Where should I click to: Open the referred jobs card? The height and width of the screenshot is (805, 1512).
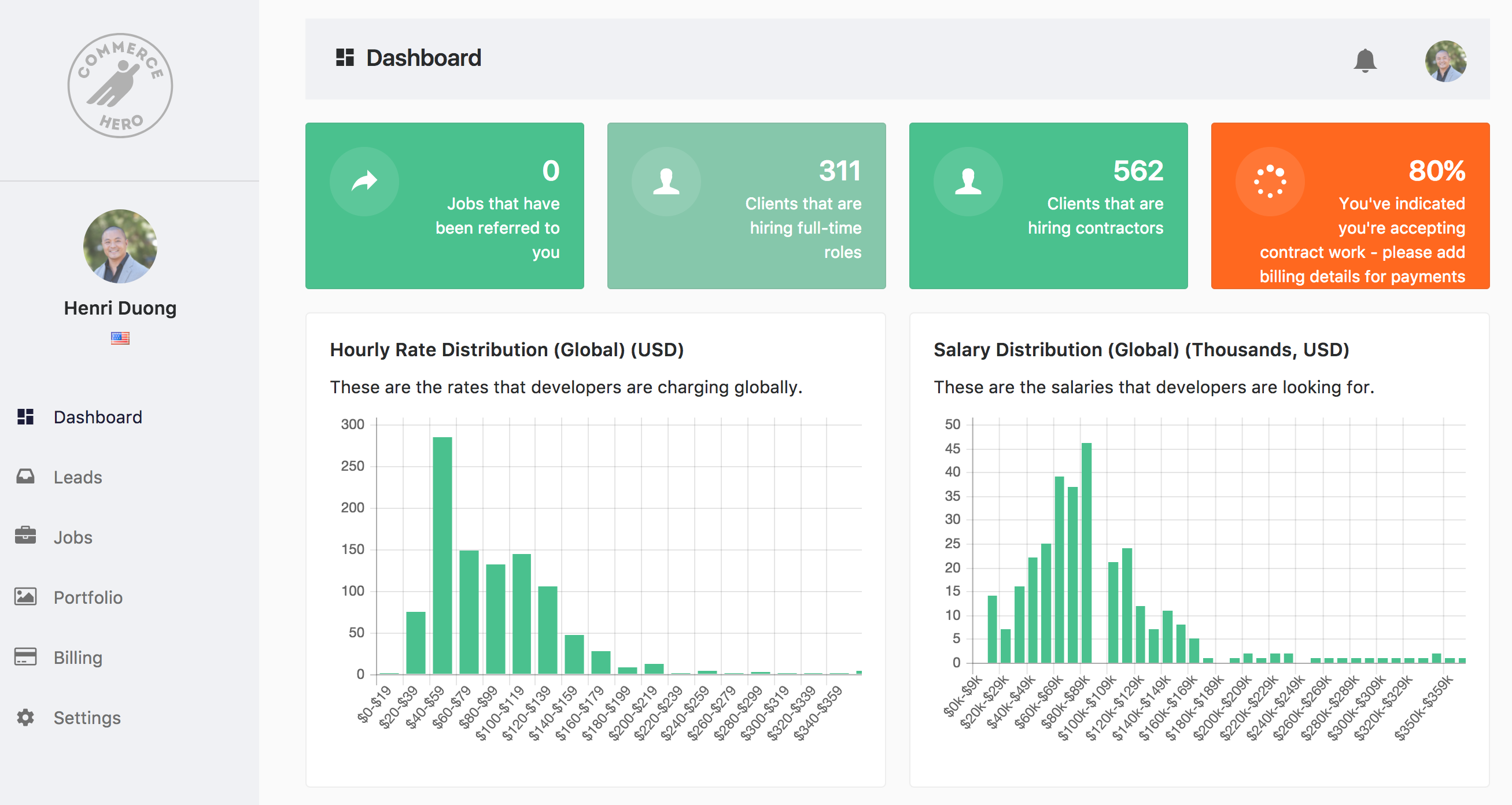(x=444, y=205)
